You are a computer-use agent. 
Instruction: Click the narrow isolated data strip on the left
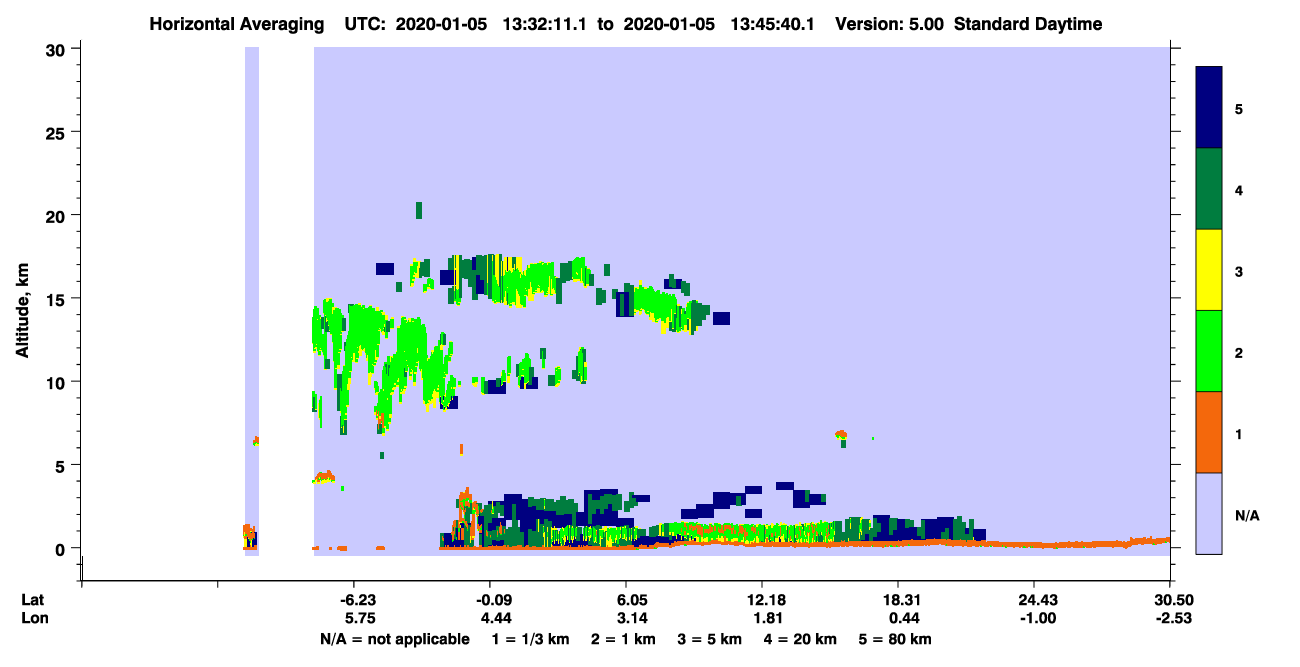(x=252, y=300)
